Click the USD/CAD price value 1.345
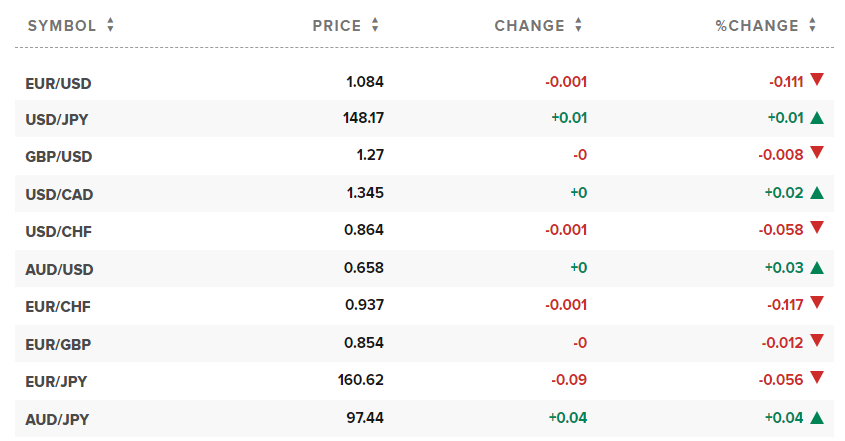The width and height of the screenshot is (845, 441). 364,193
